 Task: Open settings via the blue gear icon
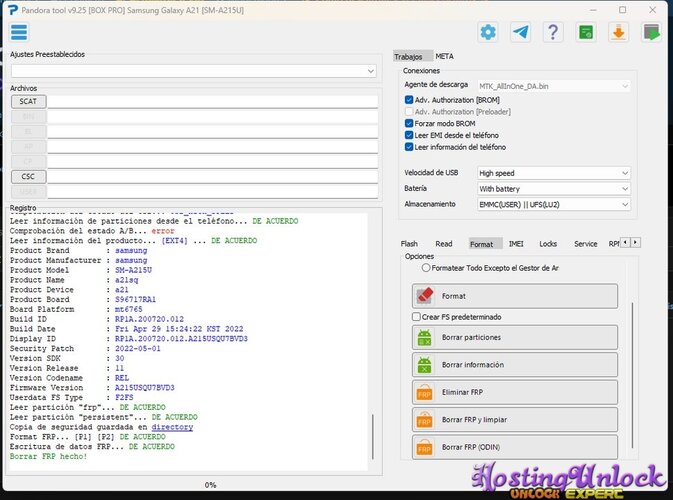click(x=488, y=32)
